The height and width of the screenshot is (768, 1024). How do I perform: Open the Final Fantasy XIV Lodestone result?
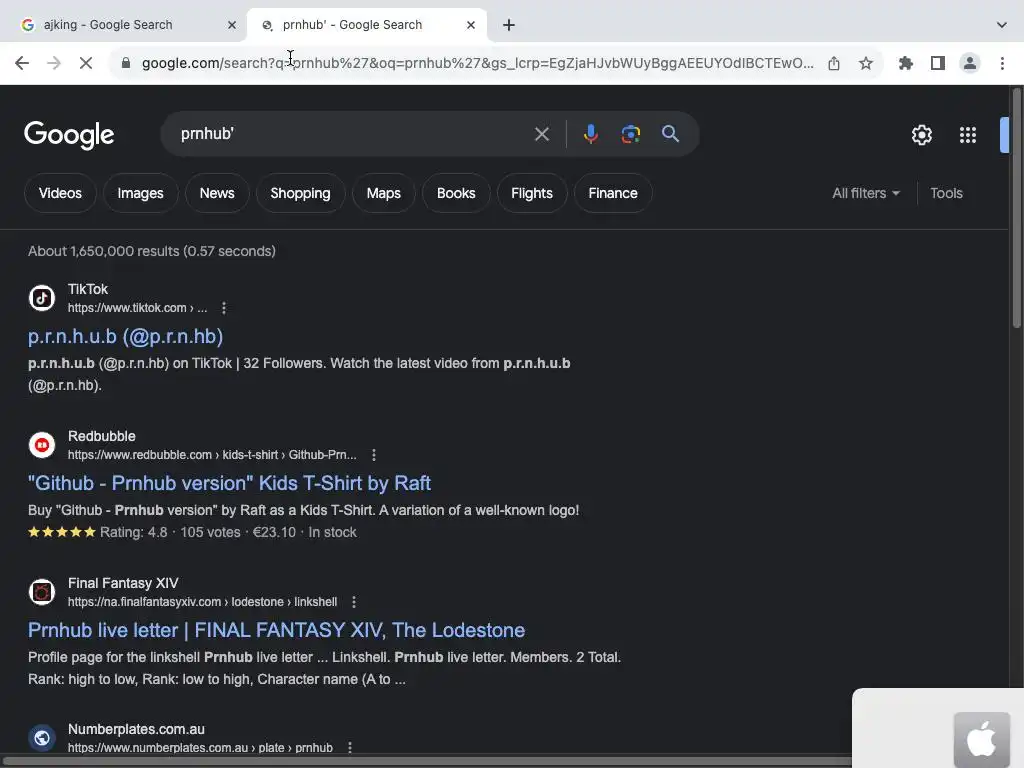pos(276,630)
